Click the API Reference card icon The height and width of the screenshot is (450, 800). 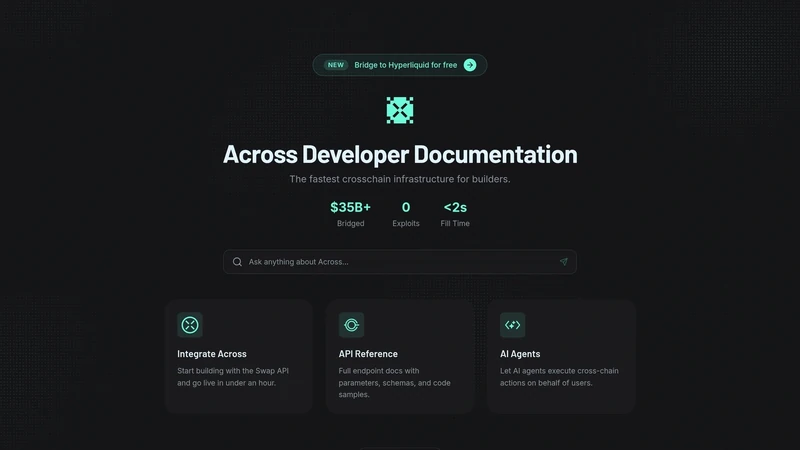352,325
